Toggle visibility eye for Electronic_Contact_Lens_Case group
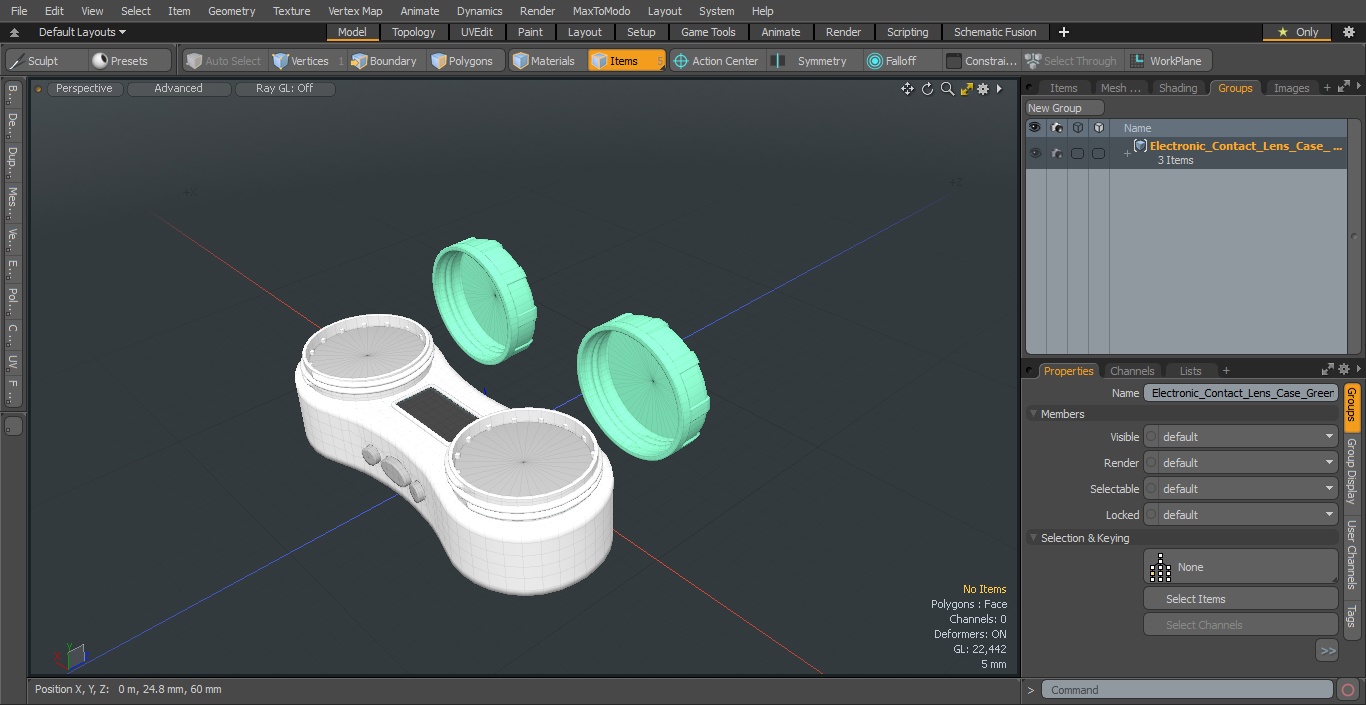1366x705 pixels. pyautogui.click(x=1035, y=154)
